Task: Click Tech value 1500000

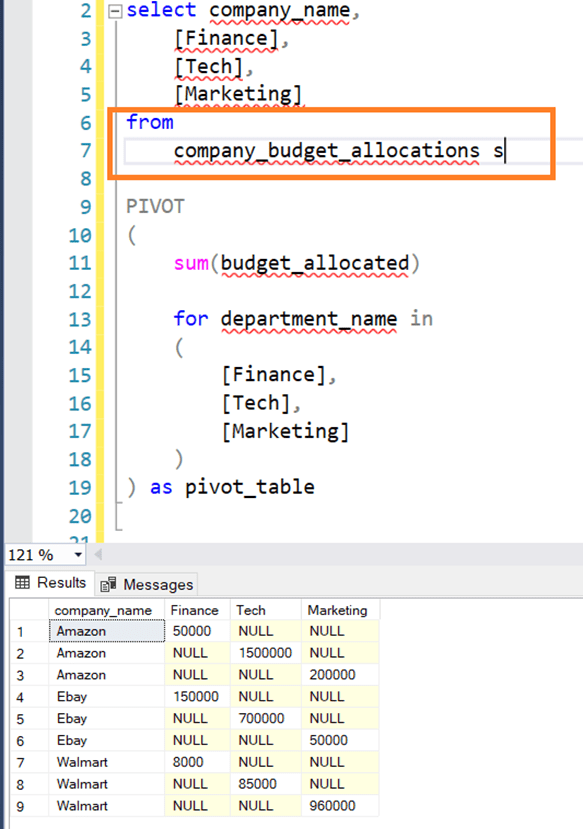Action: (265, 653)
